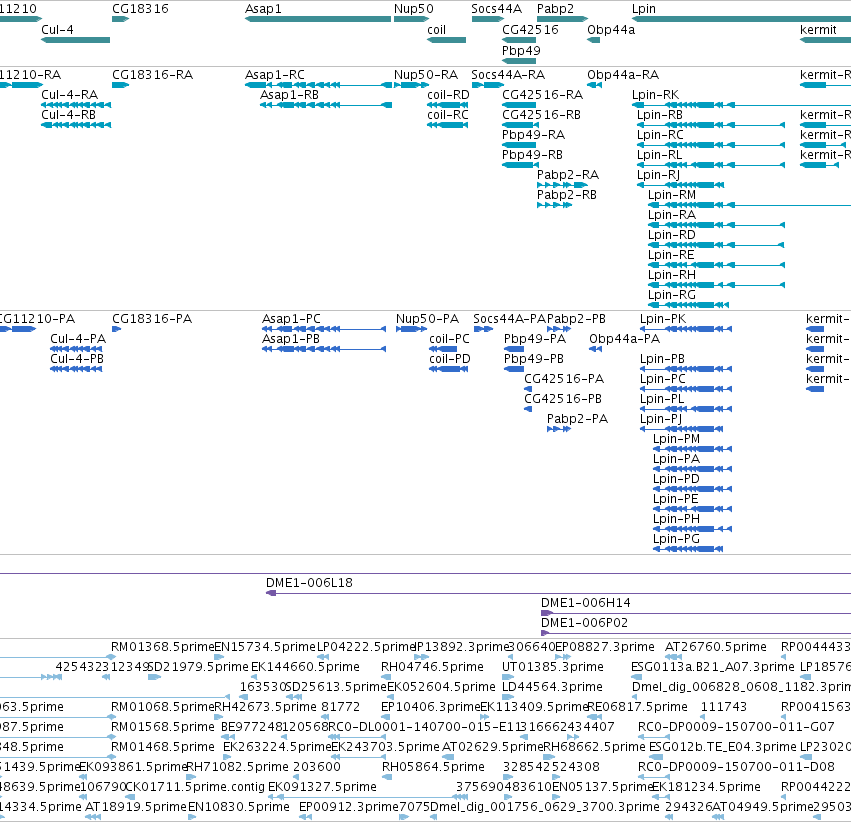Click transcript coil-RD

click(x=447, y=105)
